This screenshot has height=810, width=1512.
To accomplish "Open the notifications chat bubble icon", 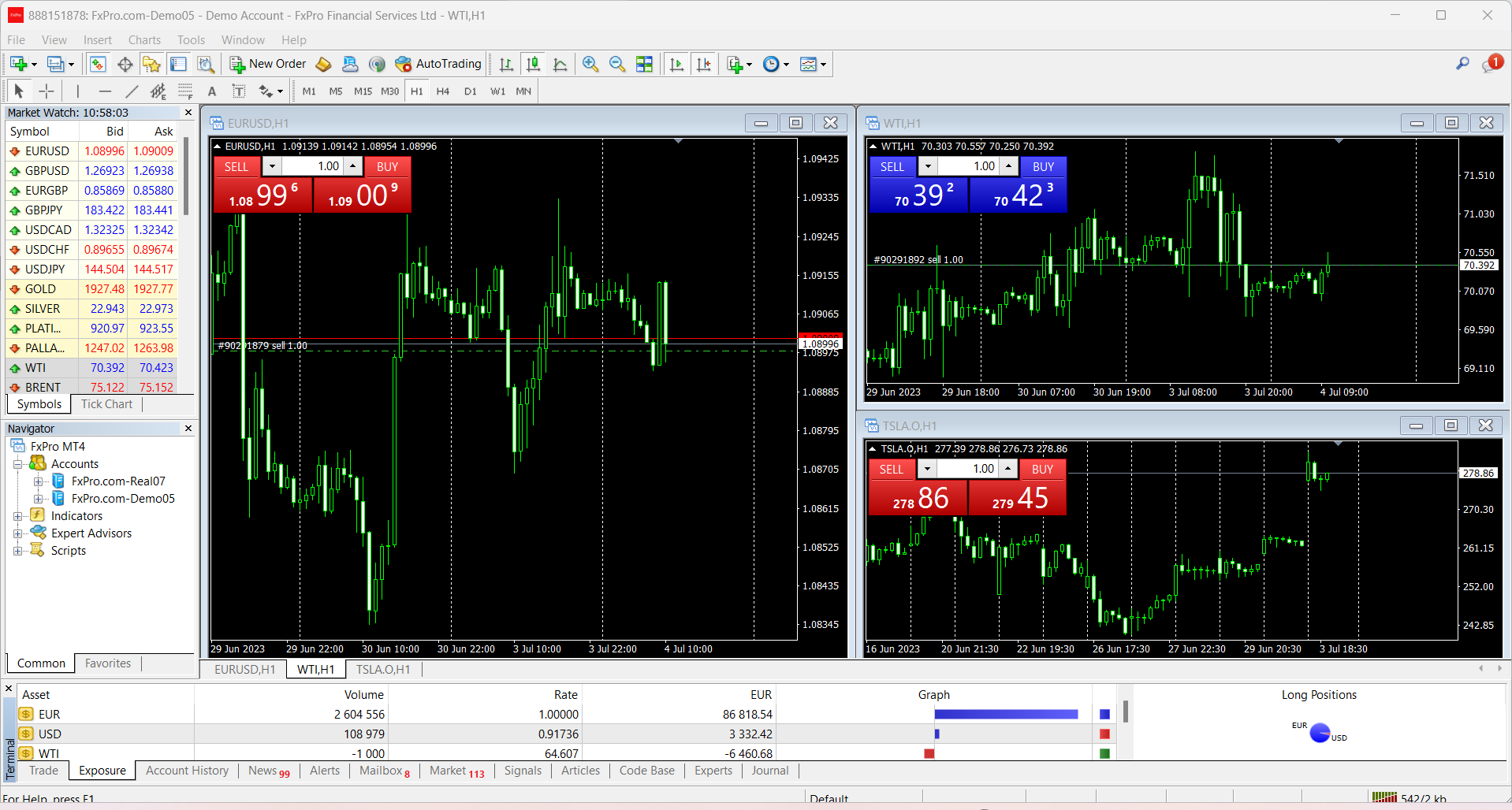I will tap(1492, 64).
